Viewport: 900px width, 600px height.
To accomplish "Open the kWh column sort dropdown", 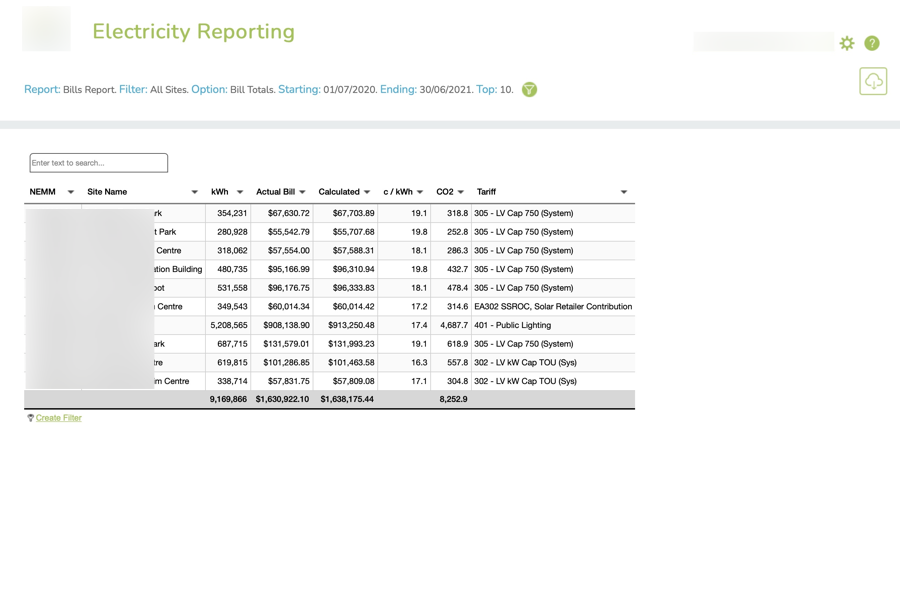I will coord(240,192).
